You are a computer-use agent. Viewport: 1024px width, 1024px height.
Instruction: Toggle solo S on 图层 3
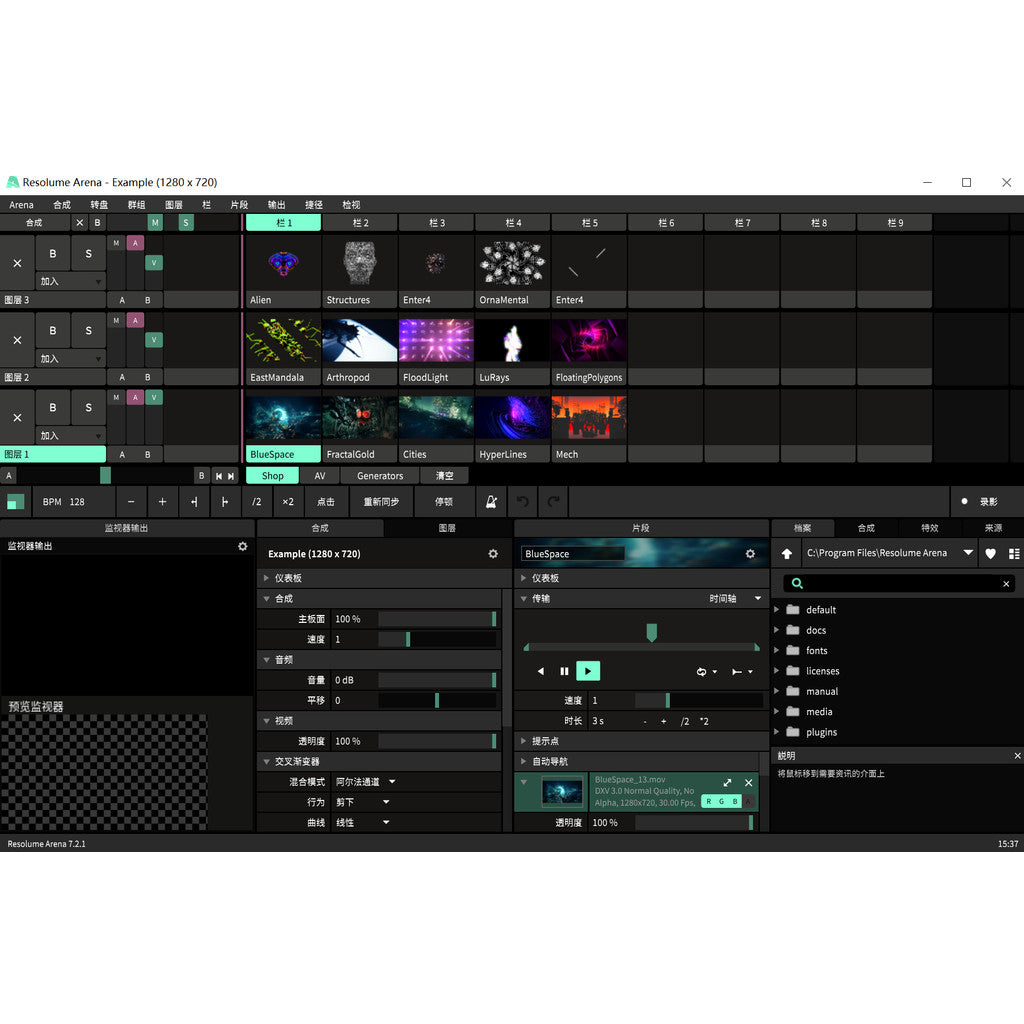coord(88,253)
